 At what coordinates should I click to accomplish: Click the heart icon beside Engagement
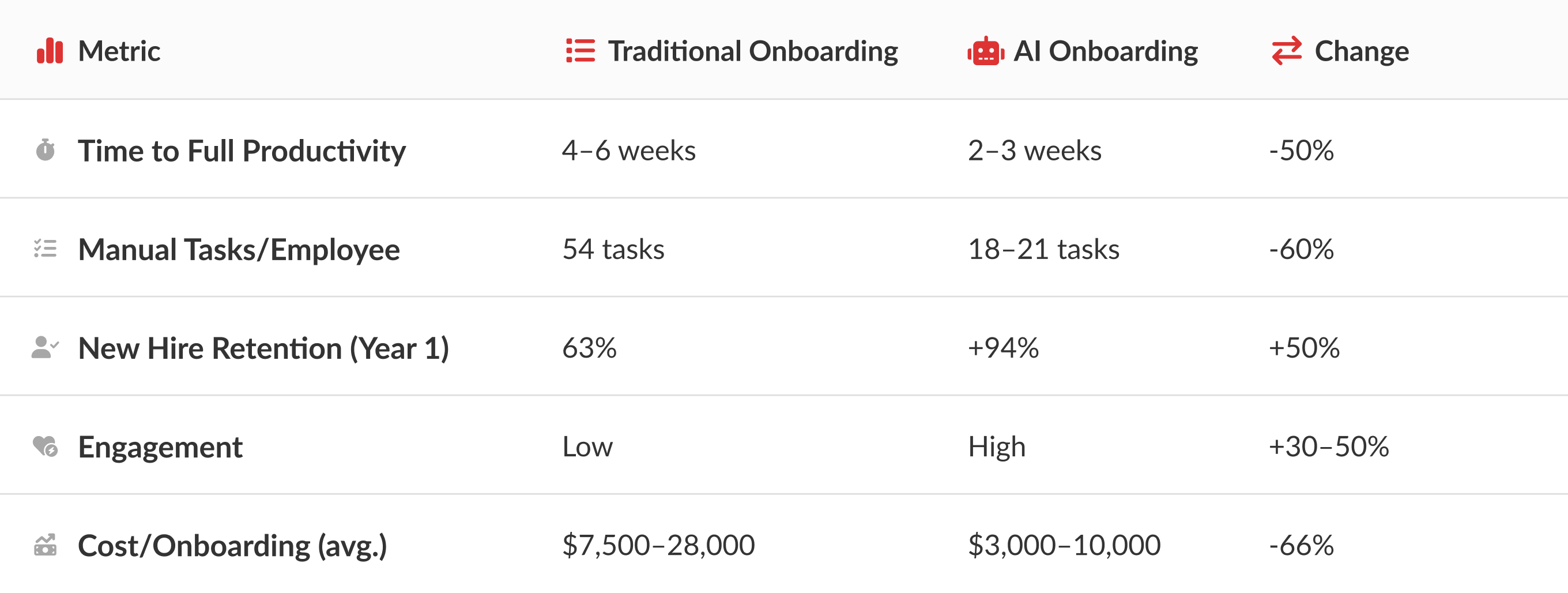45,446
